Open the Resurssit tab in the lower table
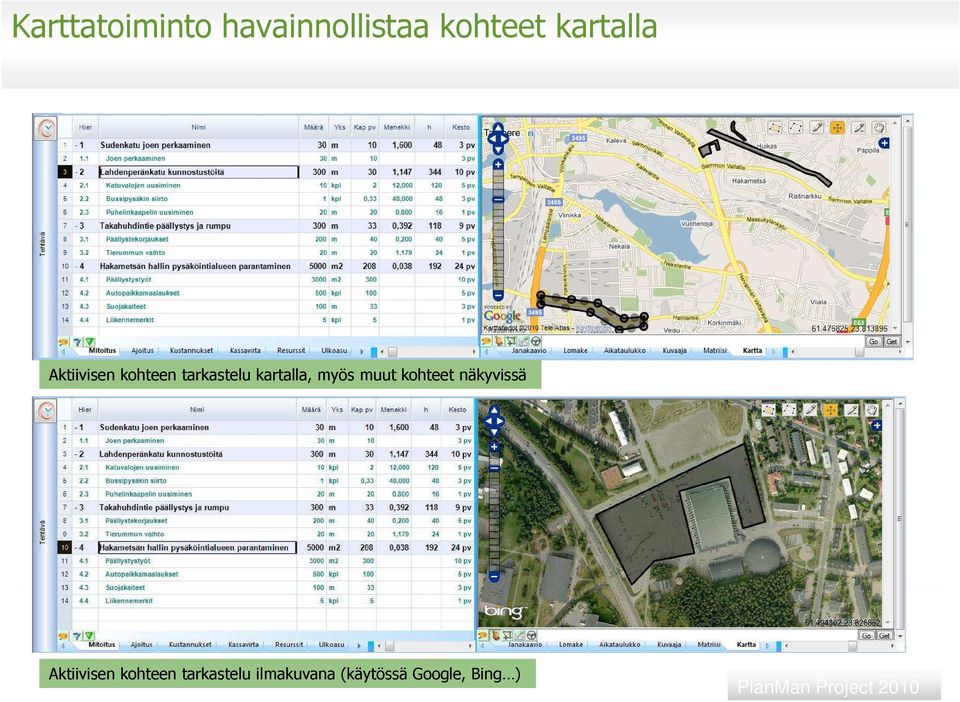The image size is (960, 702). point(289,644)
